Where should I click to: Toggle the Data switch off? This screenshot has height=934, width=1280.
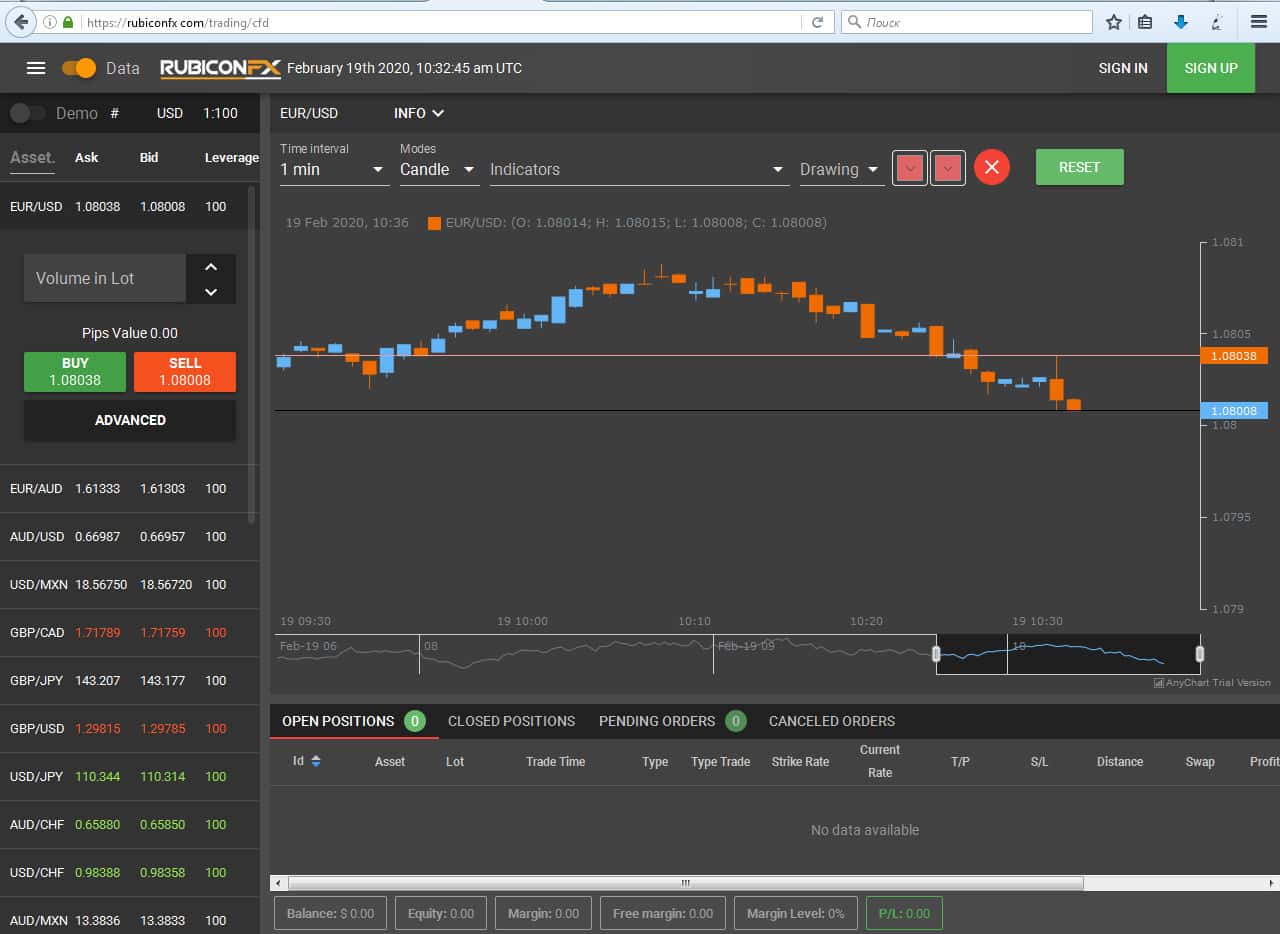[78, 68]
